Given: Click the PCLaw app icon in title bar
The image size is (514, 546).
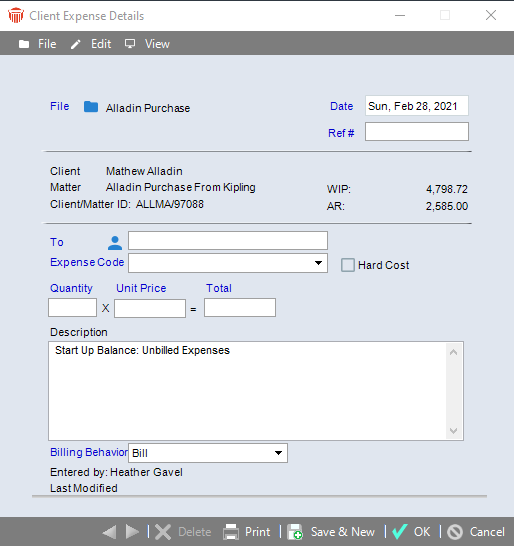Looking at the screenshot, I should 16,16.
